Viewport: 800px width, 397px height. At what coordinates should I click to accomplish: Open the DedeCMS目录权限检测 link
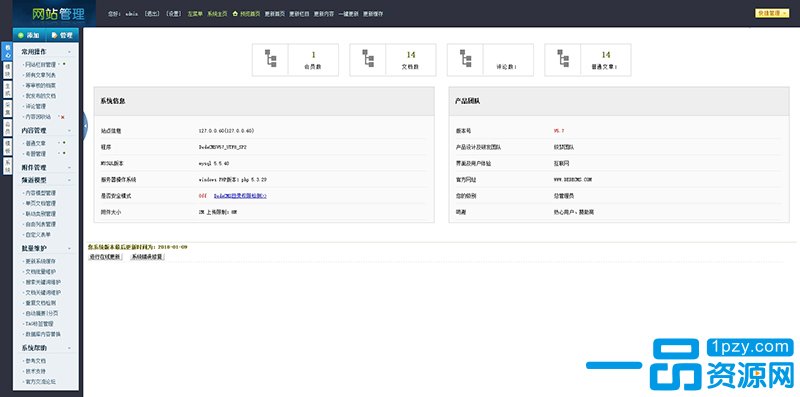pos(240,195)
